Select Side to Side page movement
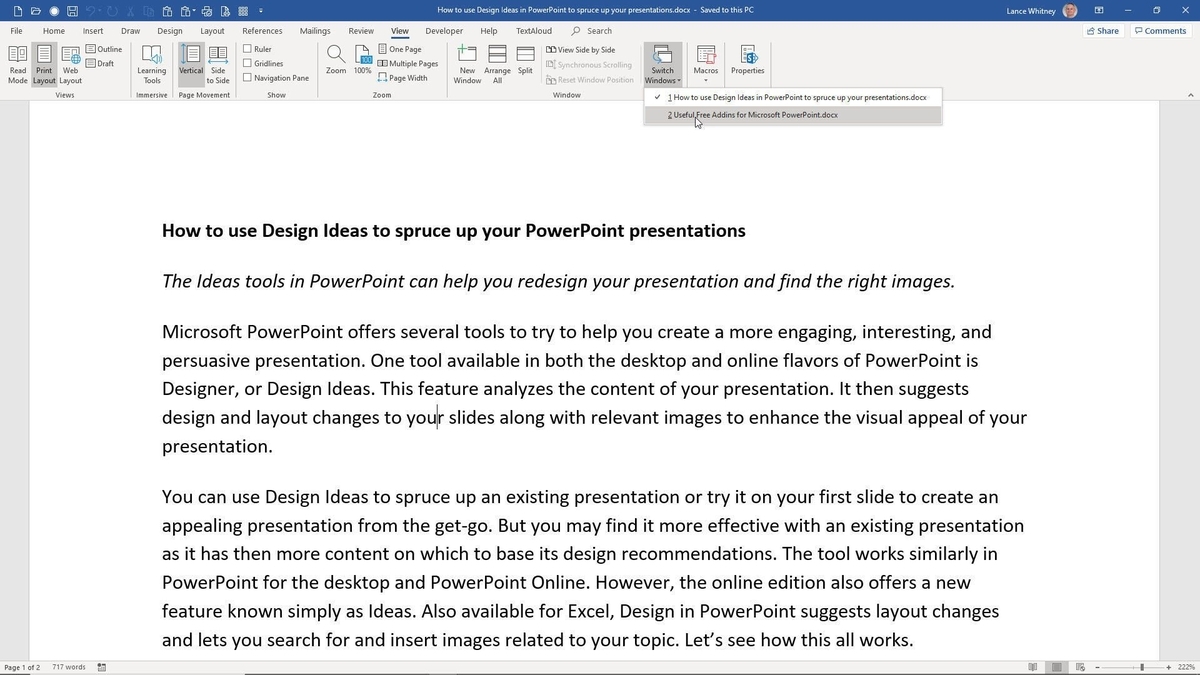Viewport: 1200px width, 675px height. pyautogui.click(x=218, y=64)
